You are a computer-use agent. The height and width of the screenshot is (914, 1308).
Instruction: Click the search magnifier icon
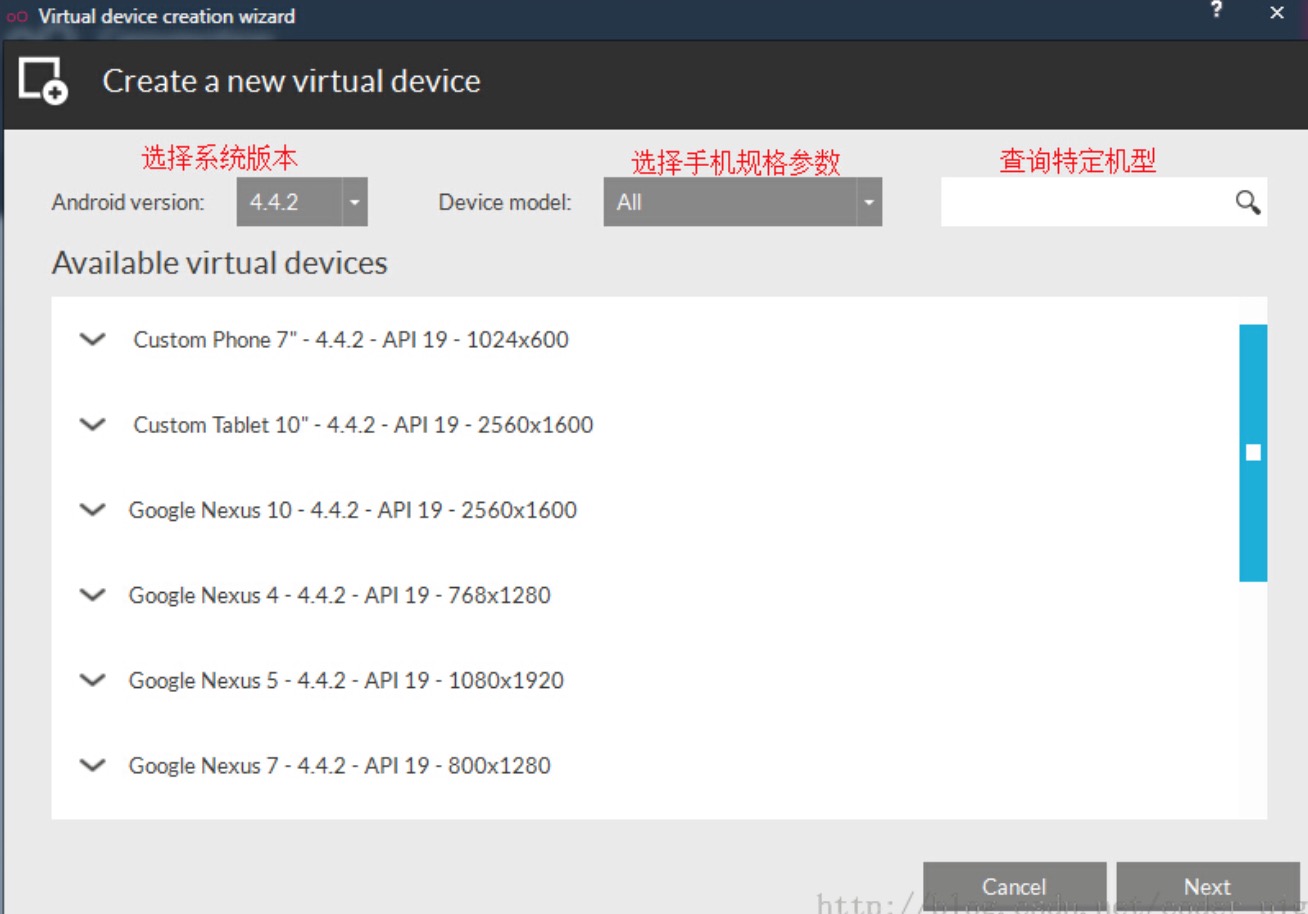coord(1247,203)
